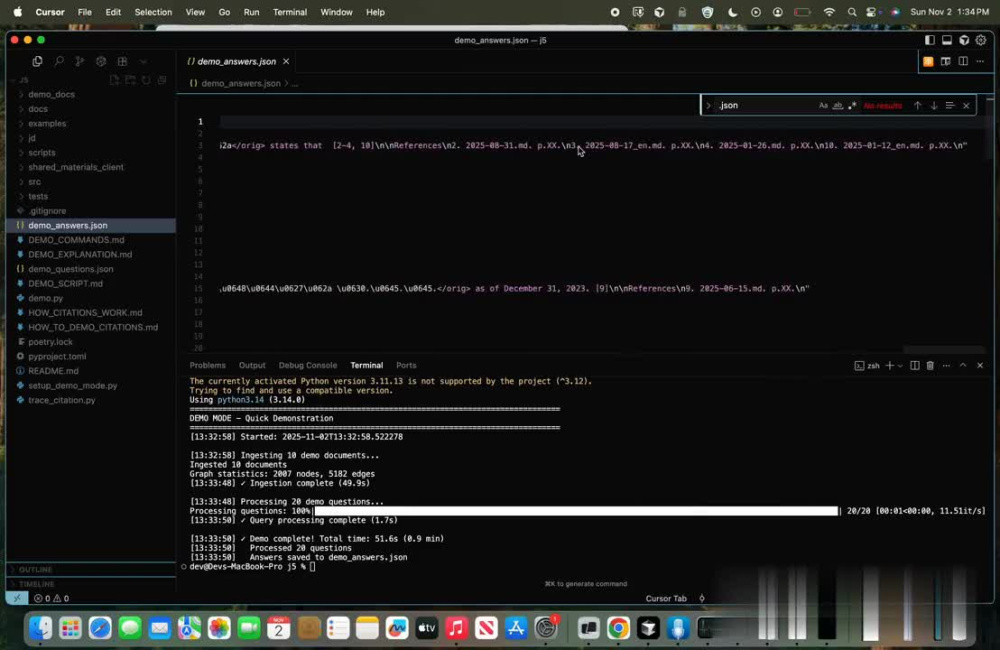
Task: Close the terminal panel
Action: coord(980,366)
